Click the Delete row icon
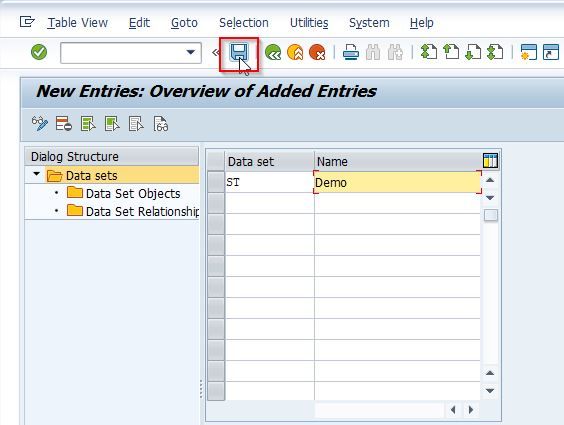Image resolution: width=564 pixels, height=425 pixels. (x=64, y=124)
